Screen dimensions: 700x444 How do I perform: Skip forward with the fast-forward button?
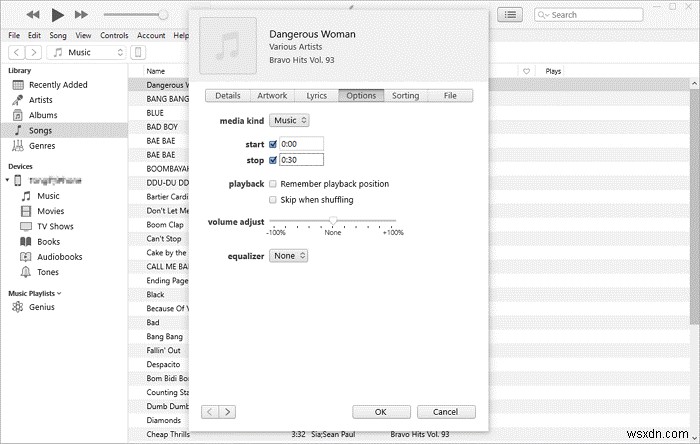click(x=81, y=15)
